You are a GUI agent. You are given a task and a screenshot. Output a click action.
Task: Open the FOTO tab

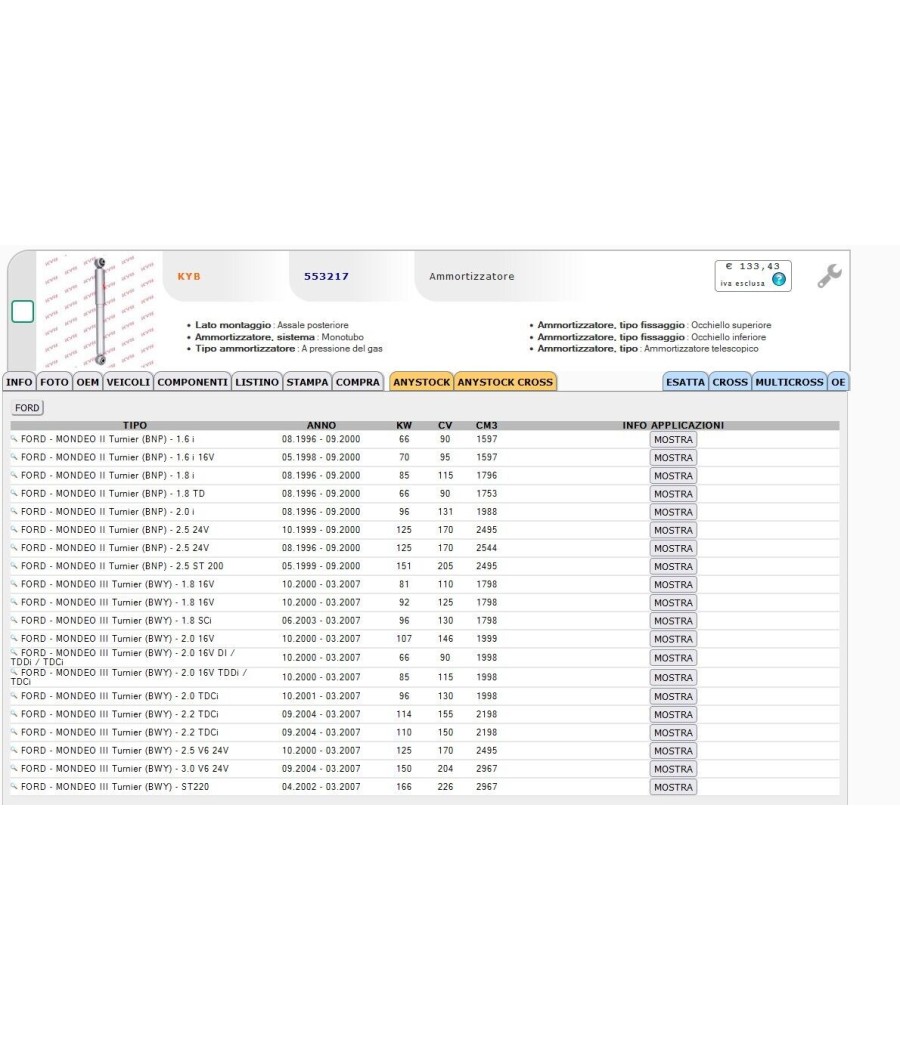(x=54, y=382)
